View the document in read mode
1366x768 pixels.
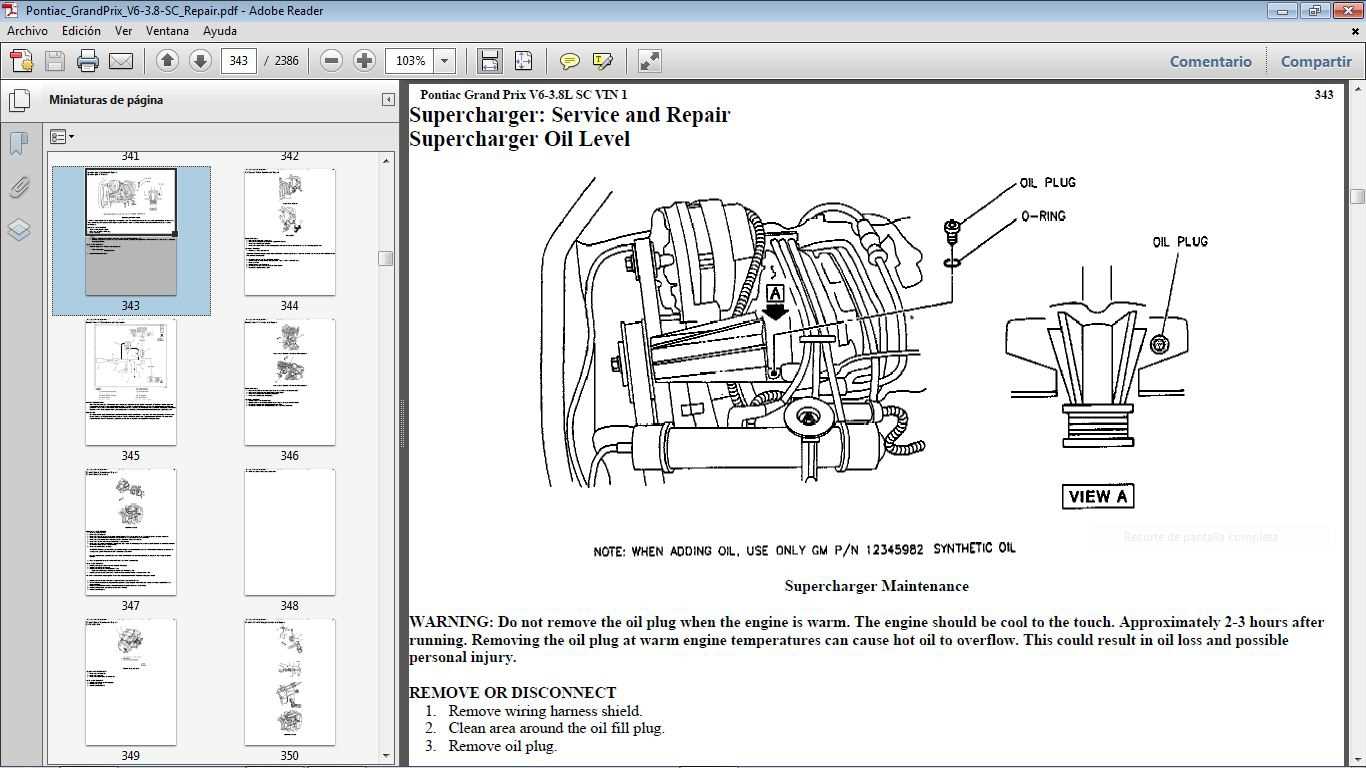[649, 61]
